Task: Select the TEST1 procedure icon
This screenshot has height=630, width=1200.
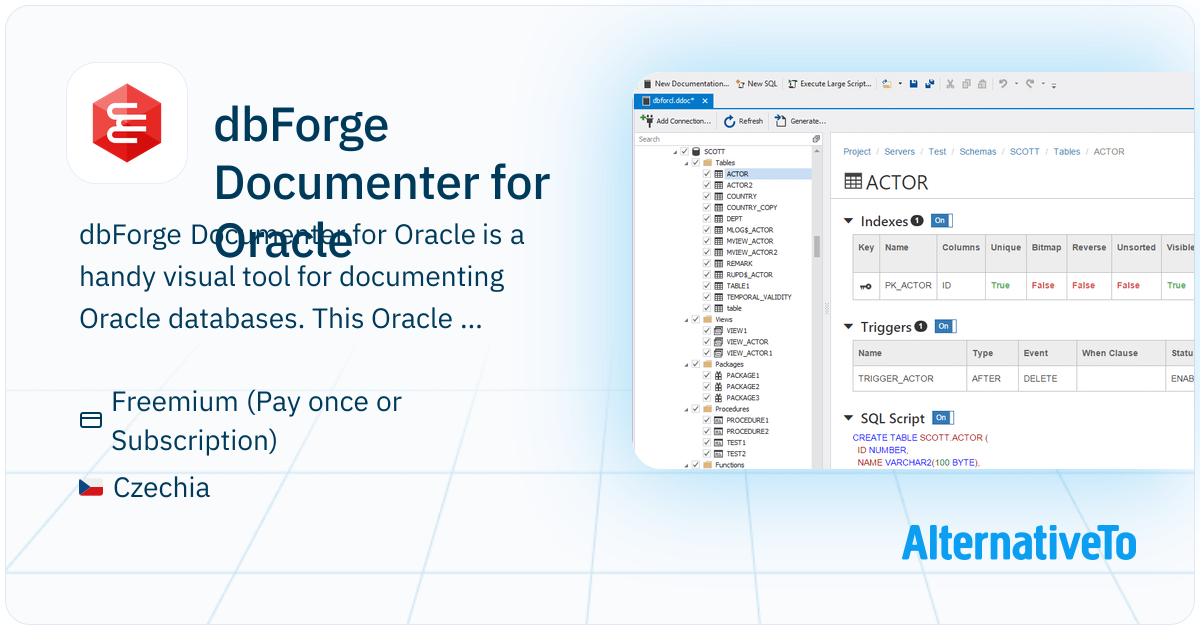Action: [718, 442]
